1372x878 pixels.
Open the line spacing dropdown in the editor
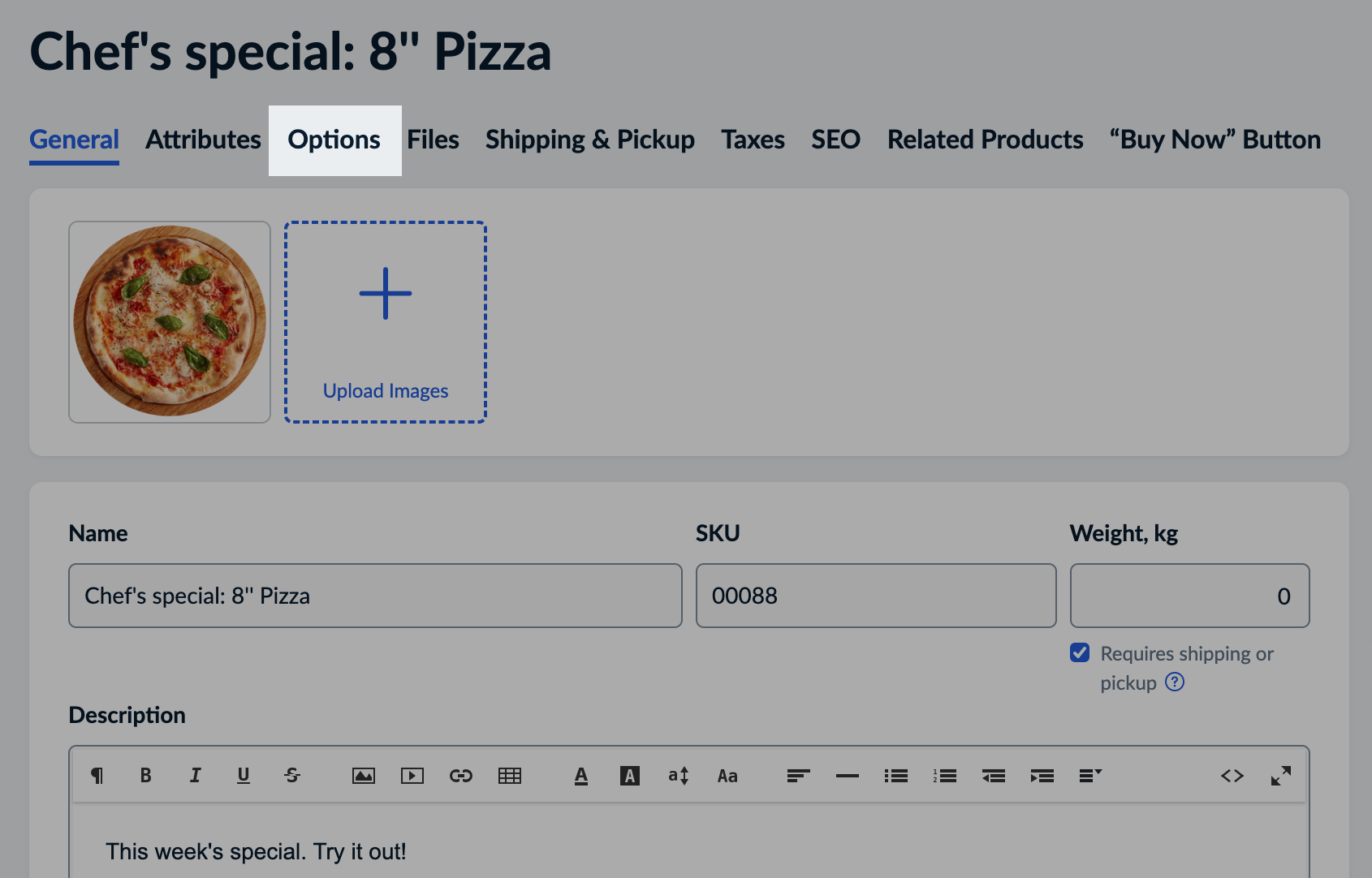[x=1090, y=775]
